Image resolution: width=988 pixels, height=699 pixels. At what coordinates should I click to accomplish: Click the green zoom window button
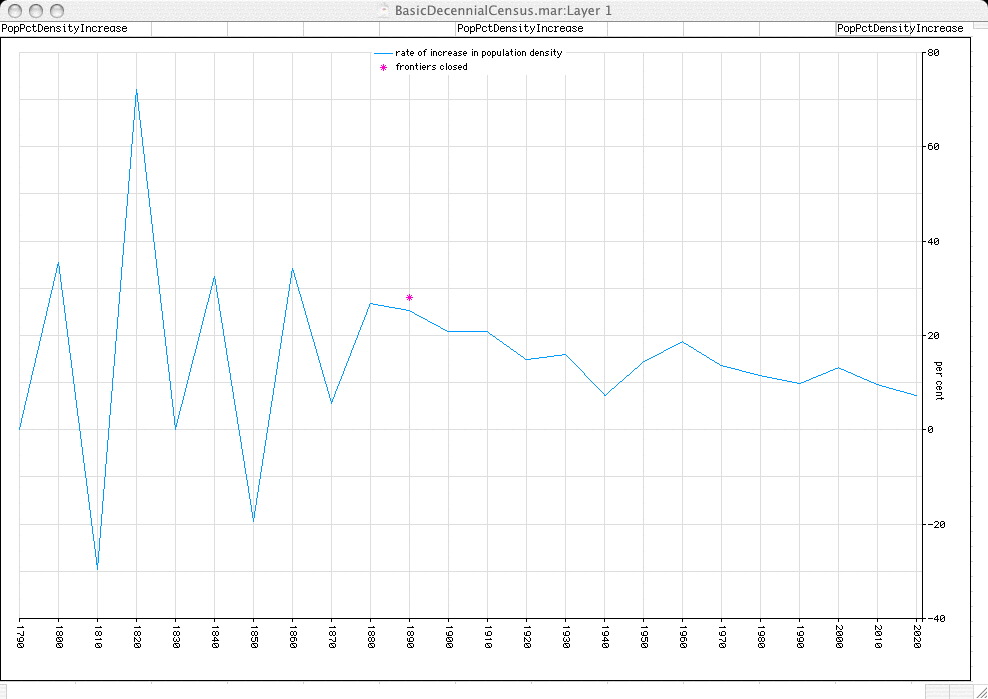pos(57,10)
